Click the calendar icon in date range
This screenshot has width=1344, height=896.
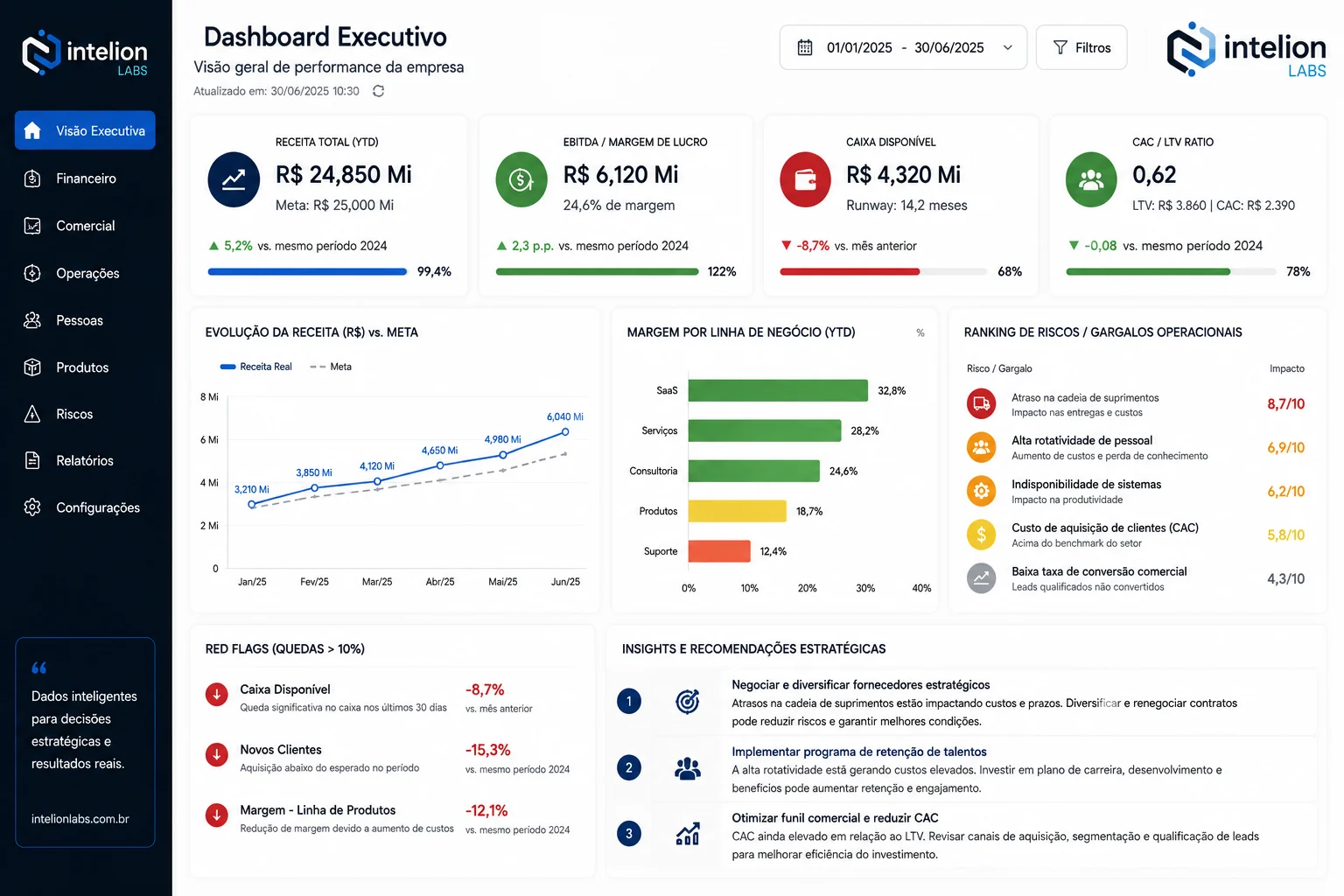(805, 47)
